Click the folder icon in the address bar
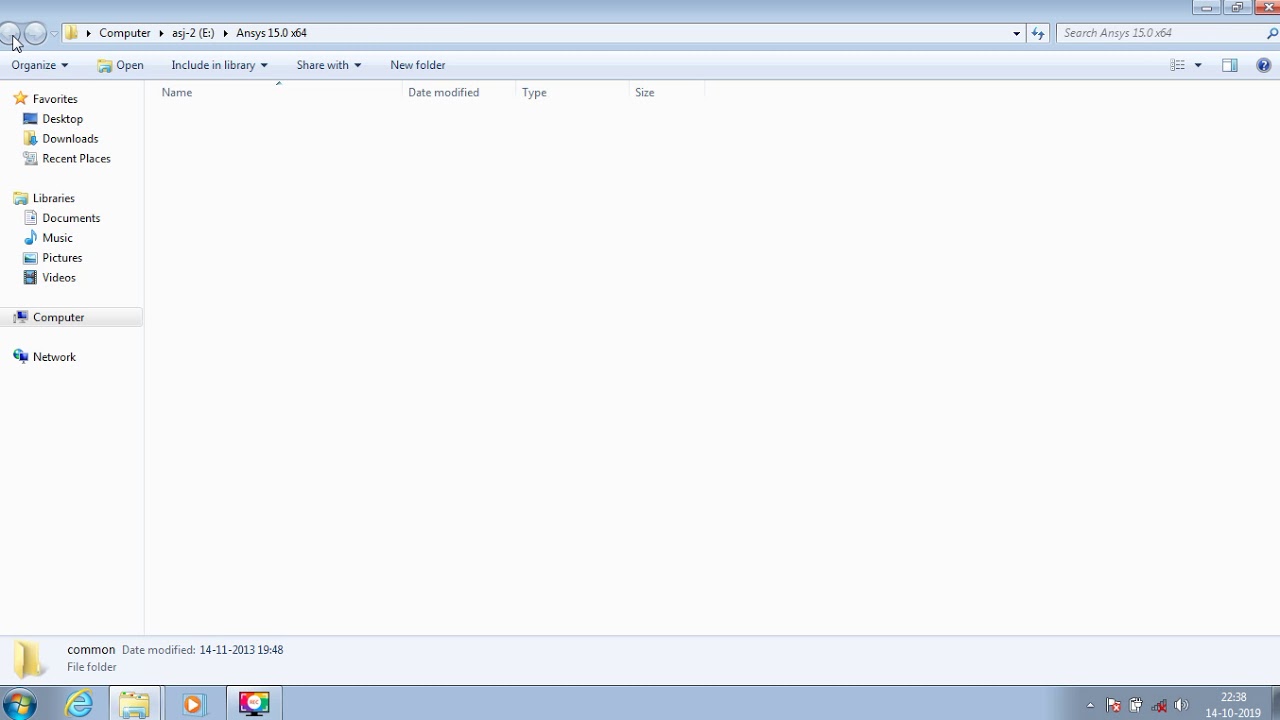The height and width of the screenshot is (720, 1280). 71,33
